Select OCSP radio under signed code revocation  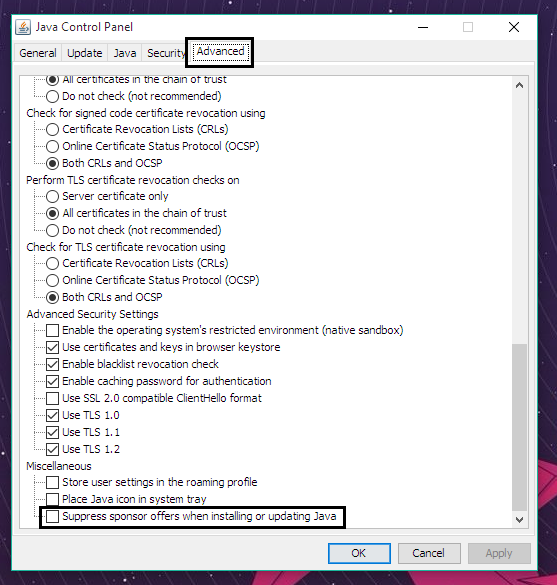pos(52,146)
